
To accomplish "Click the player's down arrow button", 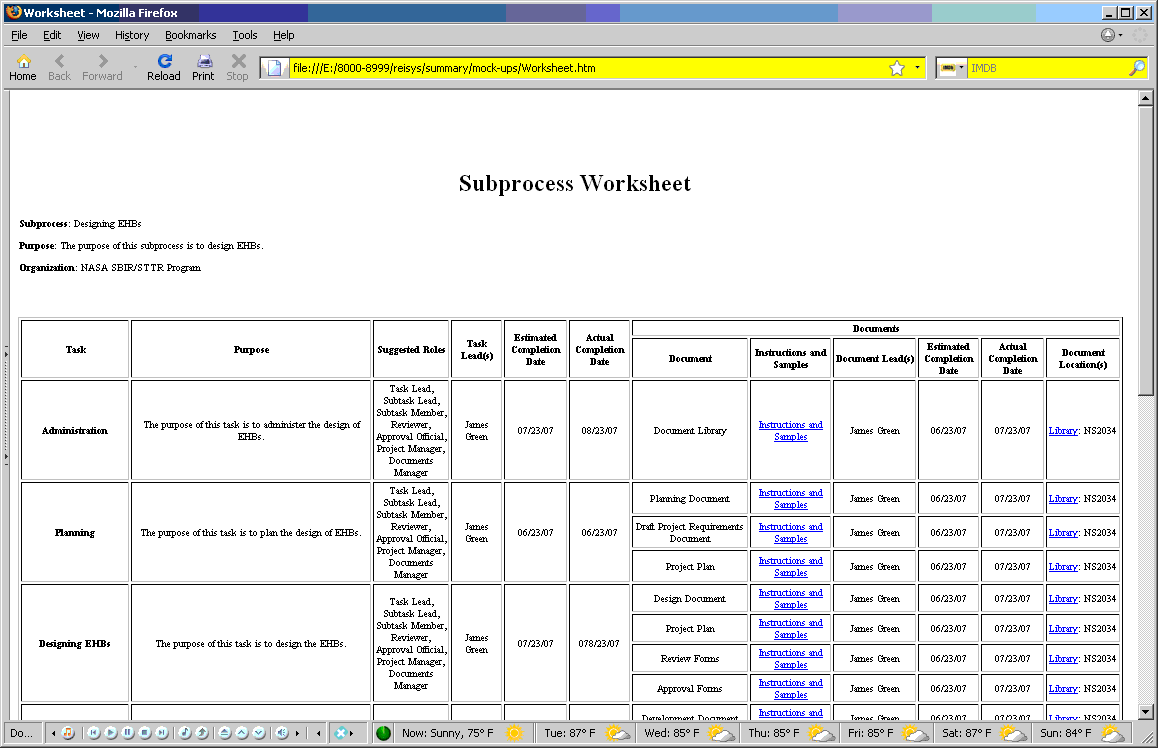I will (258, 733).
